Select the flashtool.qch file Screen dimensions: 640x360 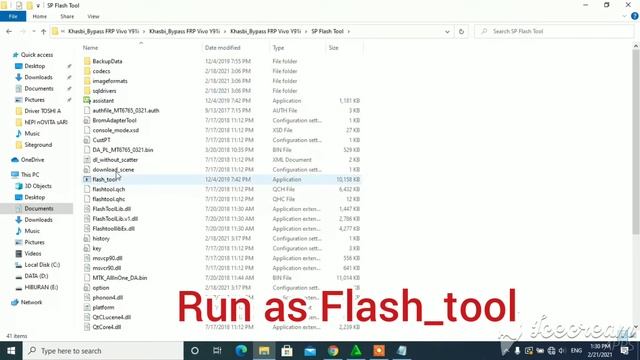click(x=109, y=189)
